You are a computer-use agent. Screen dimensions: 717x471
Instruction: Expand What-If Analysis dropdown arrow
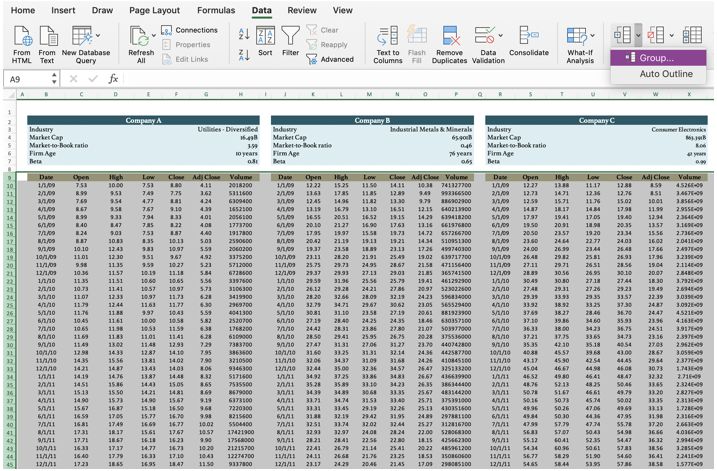pos(593,35)
